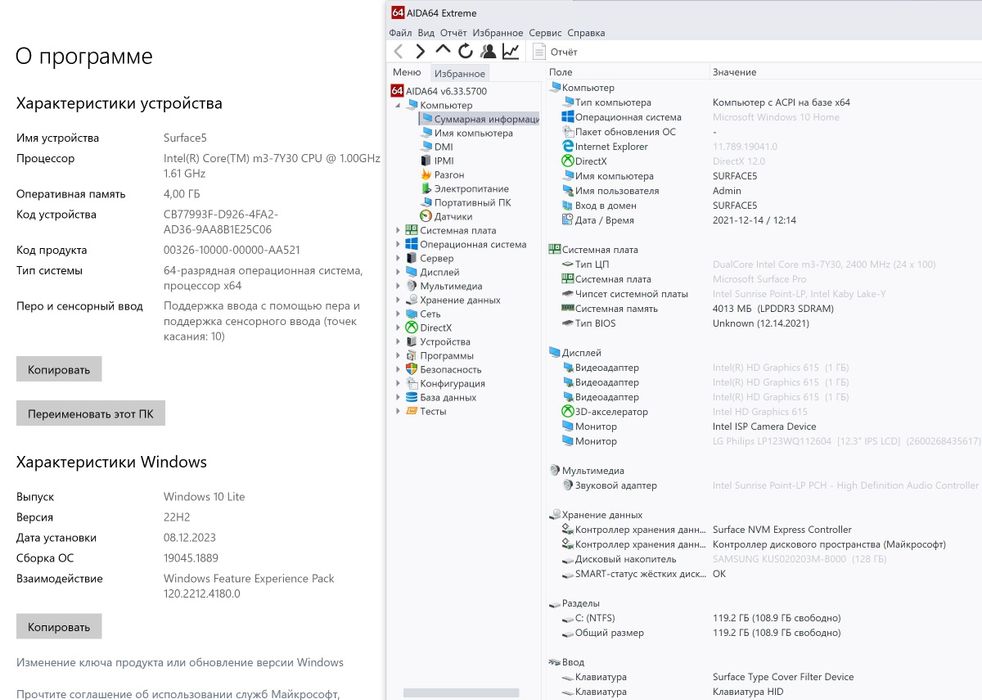Select the SMART-статус жёстких дисков row
982x700 pixels.
pos(764,574)
